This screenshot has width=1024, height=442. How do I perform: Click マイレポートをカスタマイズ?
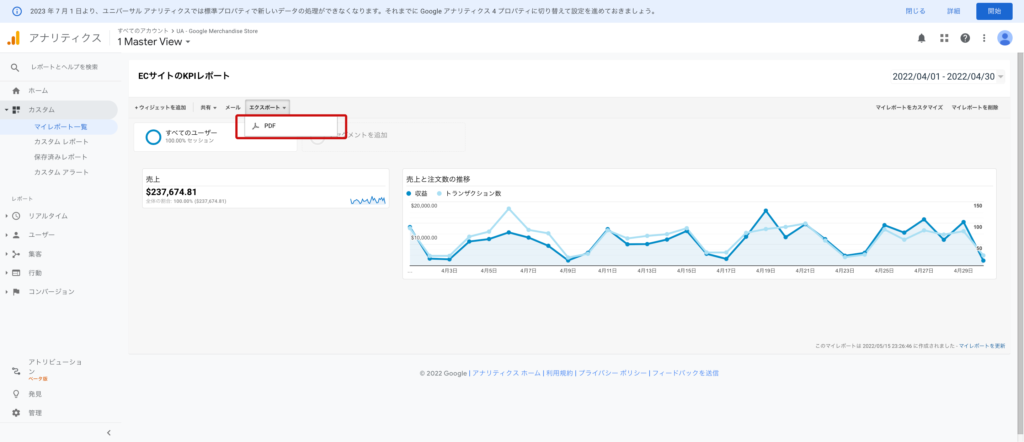coord(909,107)
